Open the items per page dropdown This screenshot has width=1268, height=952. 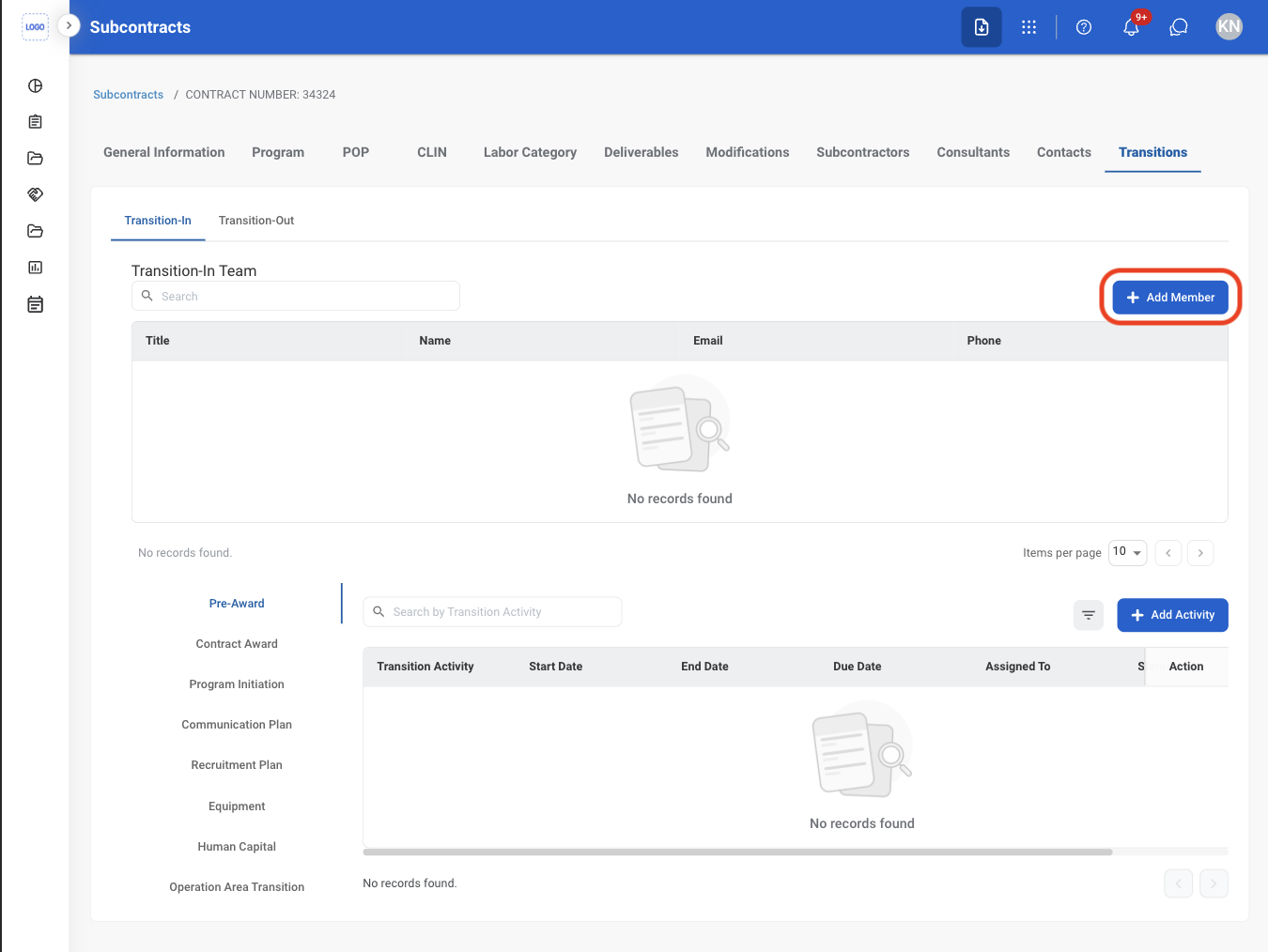[x=1127, y=552]
